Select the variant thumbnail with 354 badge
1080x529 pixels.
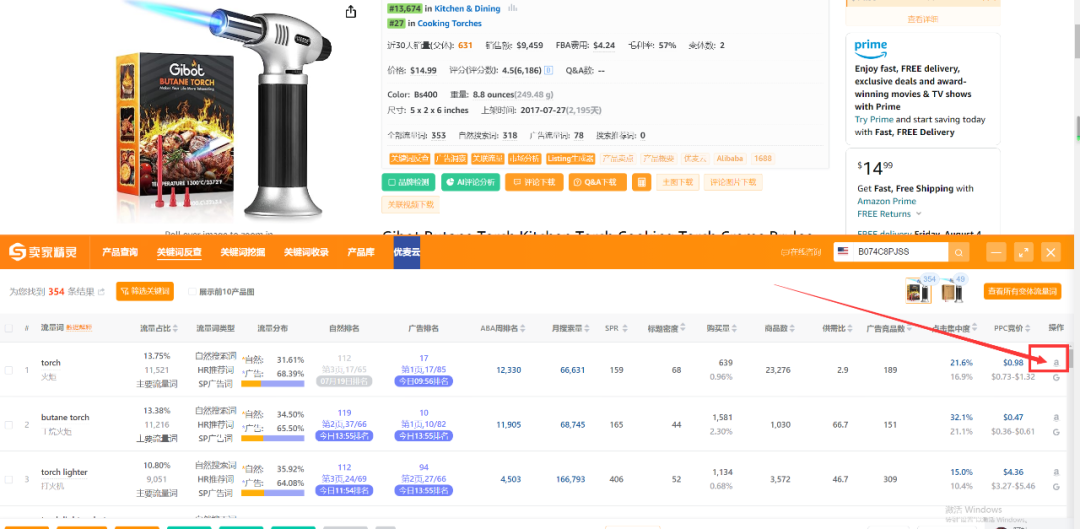(918, 292)
